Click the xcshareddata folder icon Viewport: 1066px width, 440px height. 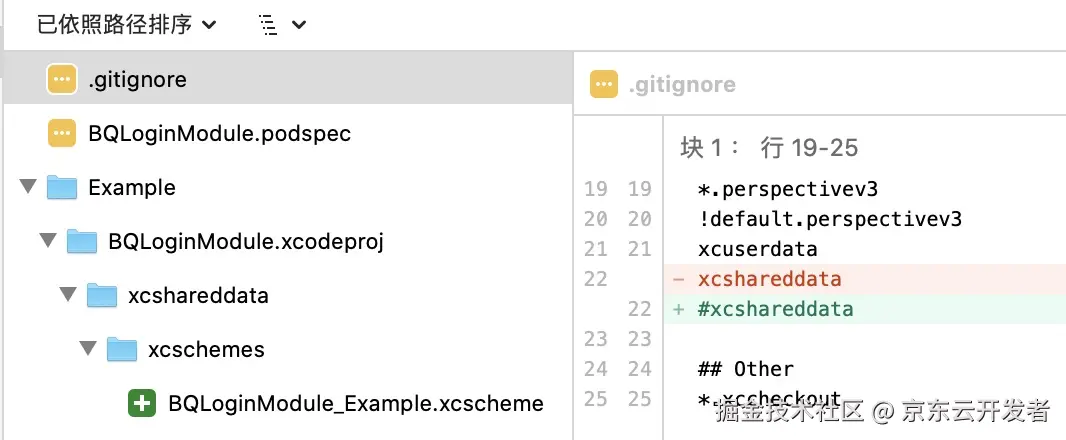point(102,295)
